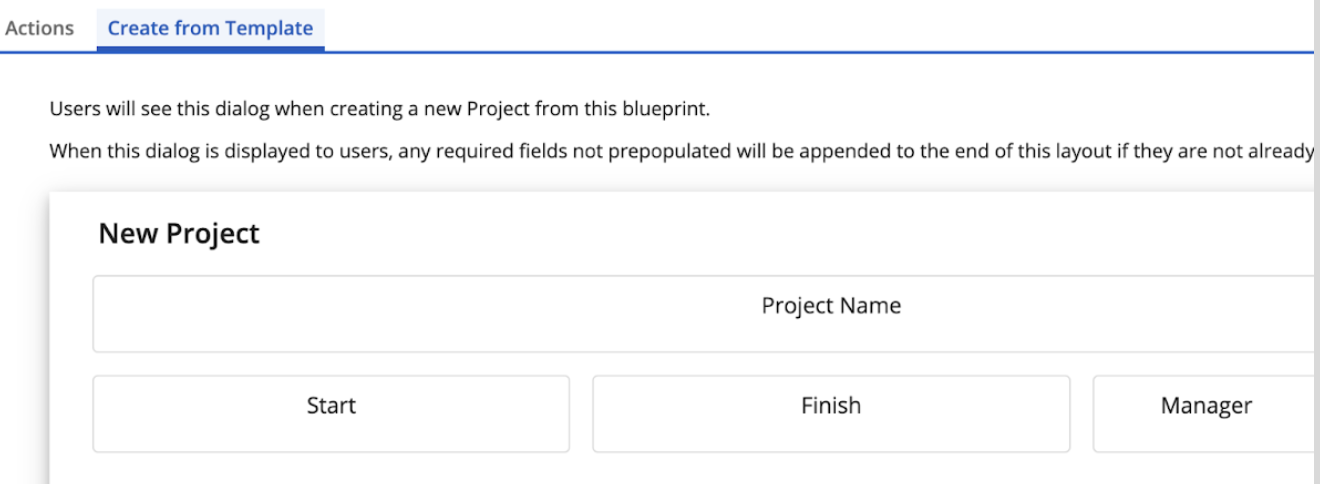Image resolution: width=1320 pixels, height=484 pixels.
Task: Click the "Users will see this dialog" sentence
Action: tap(380, 110)
